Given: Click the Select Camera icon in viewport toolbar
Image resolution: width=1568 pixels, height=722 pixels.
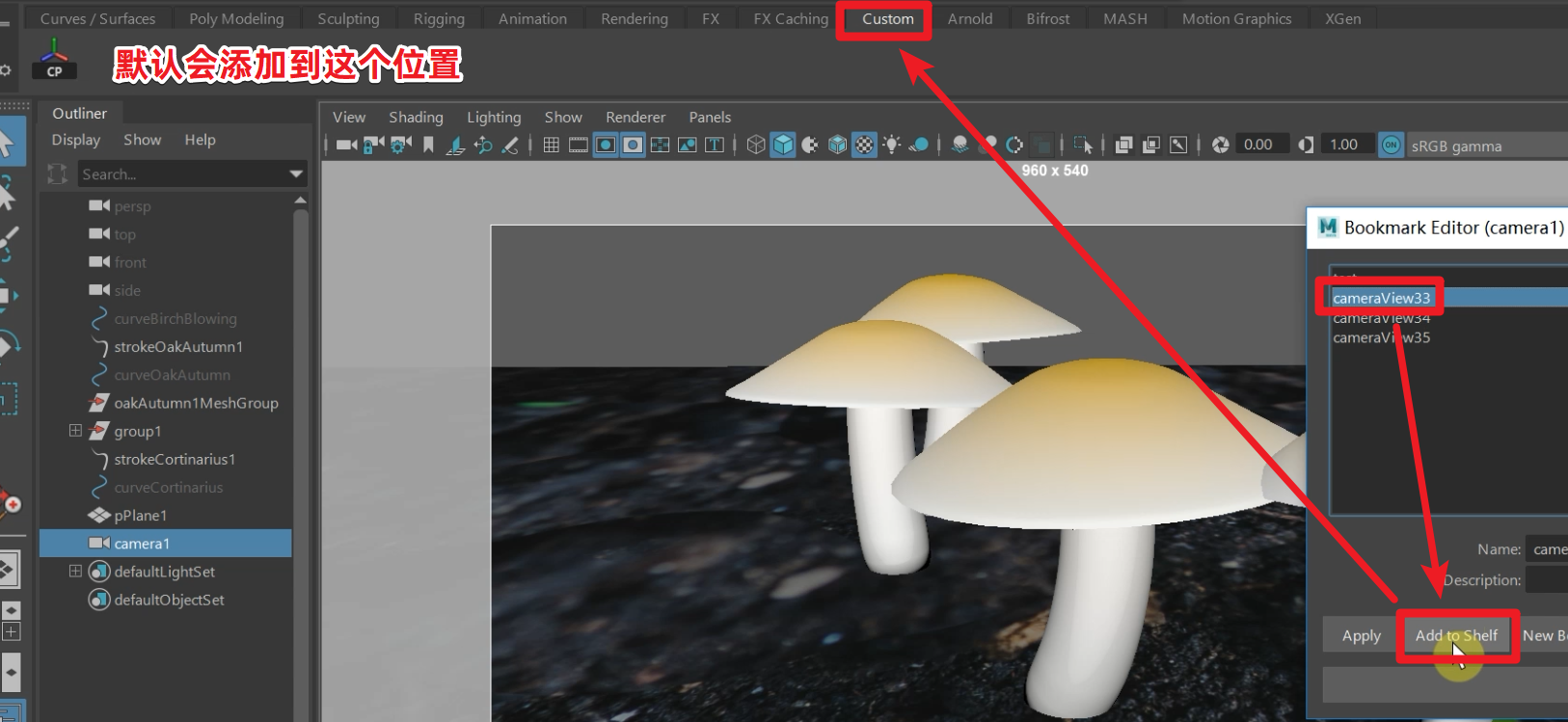Looking at the screenshot, I should pyautogui.click(x=346, y=145).
